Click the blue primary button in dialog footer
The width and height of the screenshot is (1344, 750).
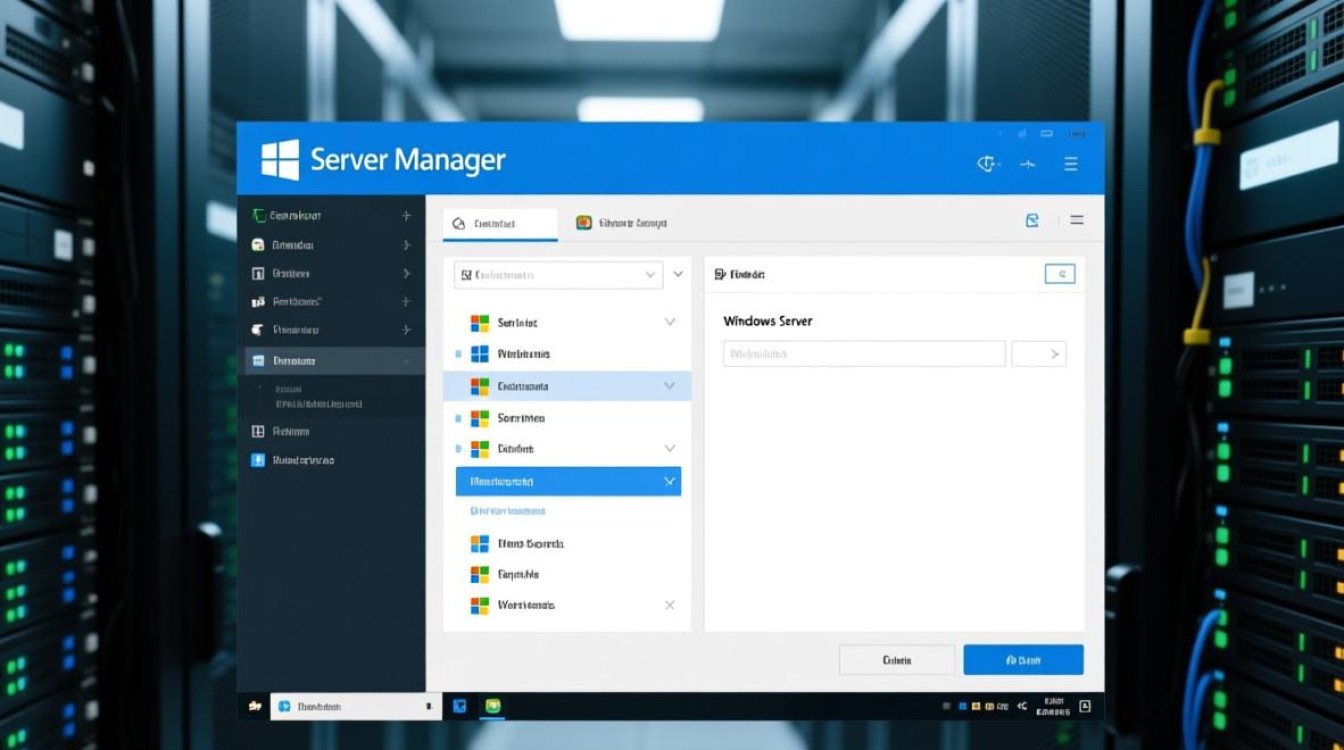point(1023,660)
